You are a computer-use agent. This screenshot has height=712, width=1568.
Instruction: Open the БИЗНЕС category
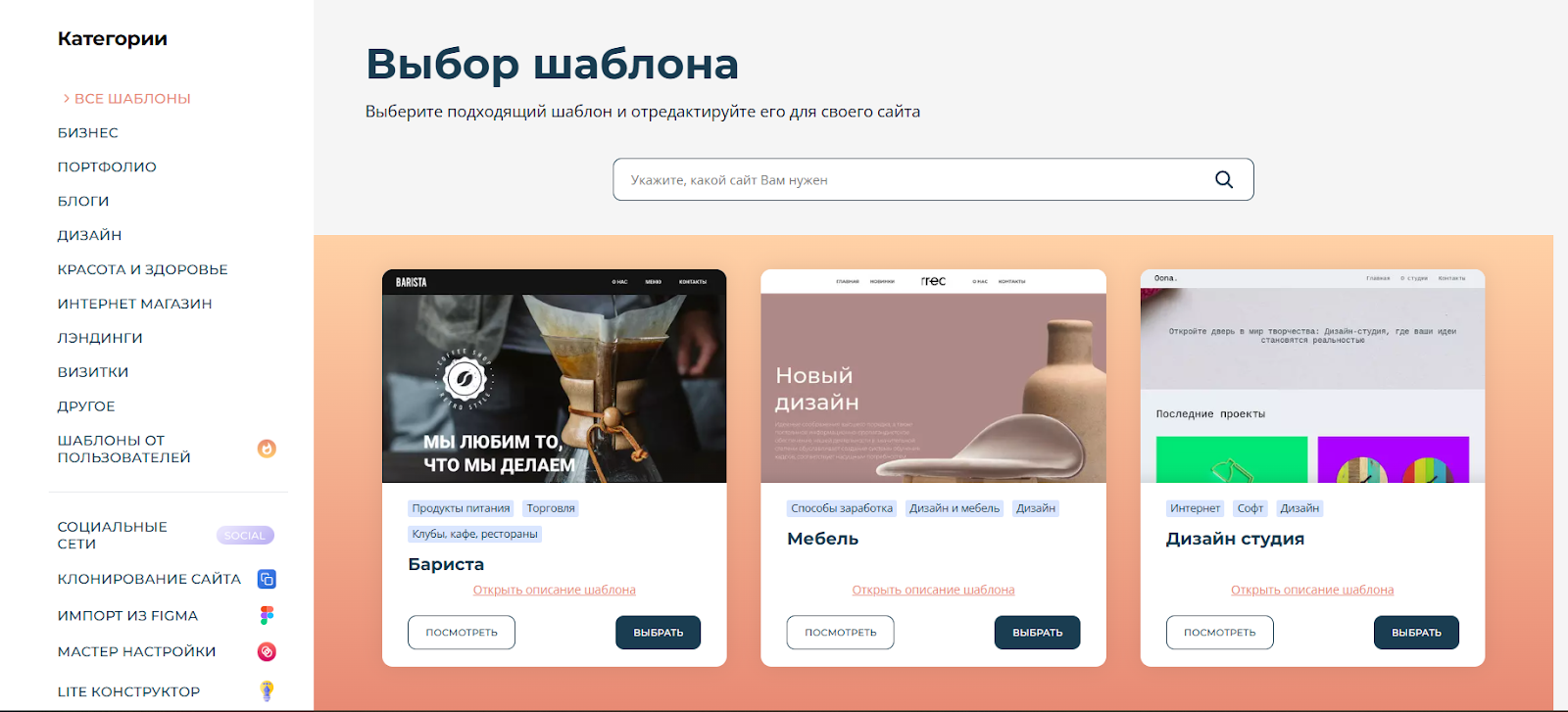click(x=88, y=132)
